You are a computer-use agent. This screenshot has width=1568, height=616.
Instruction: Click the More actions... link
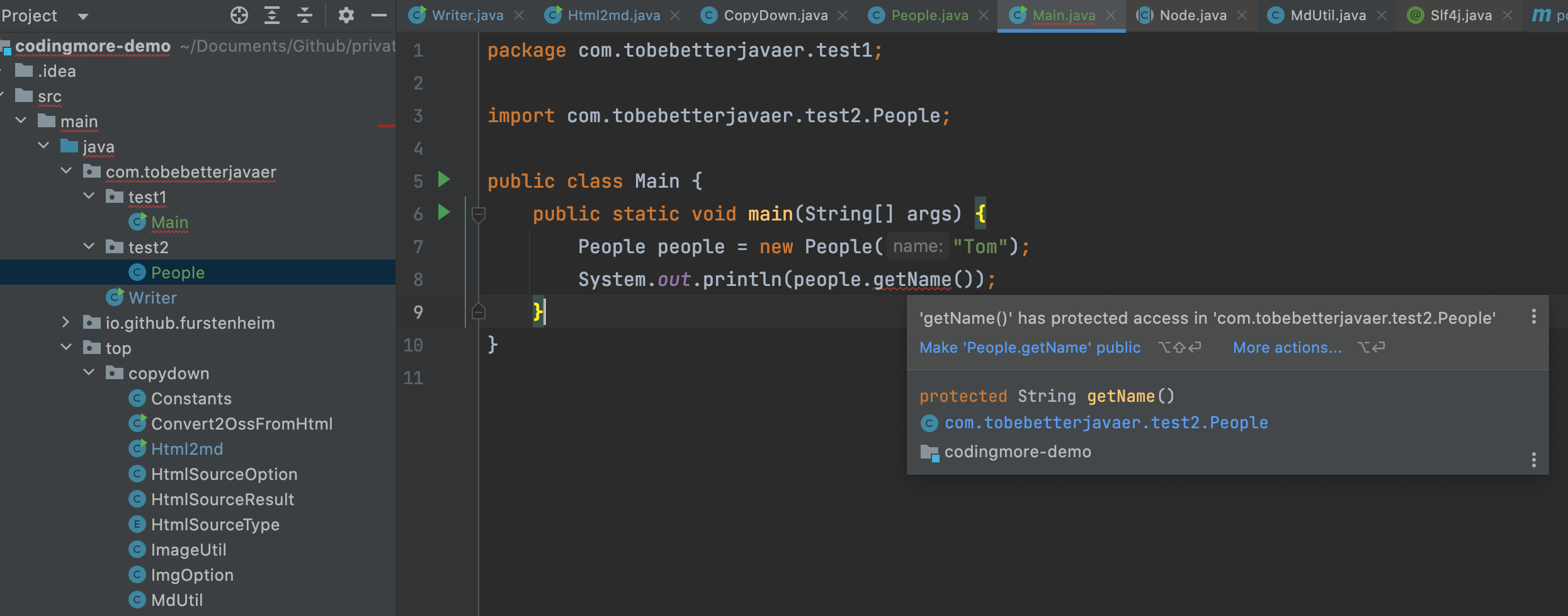pos(1287,348)
